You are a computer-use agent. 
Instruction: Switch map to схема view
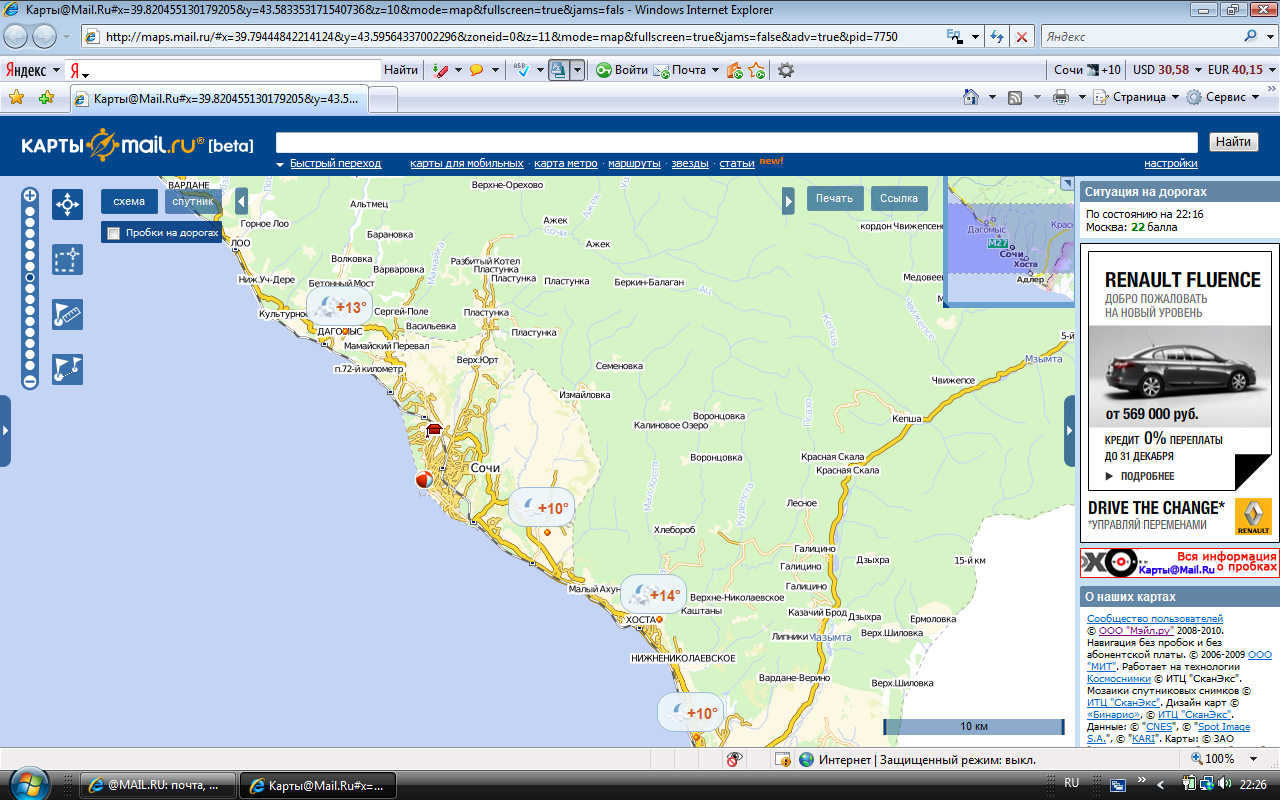(129, 201)
